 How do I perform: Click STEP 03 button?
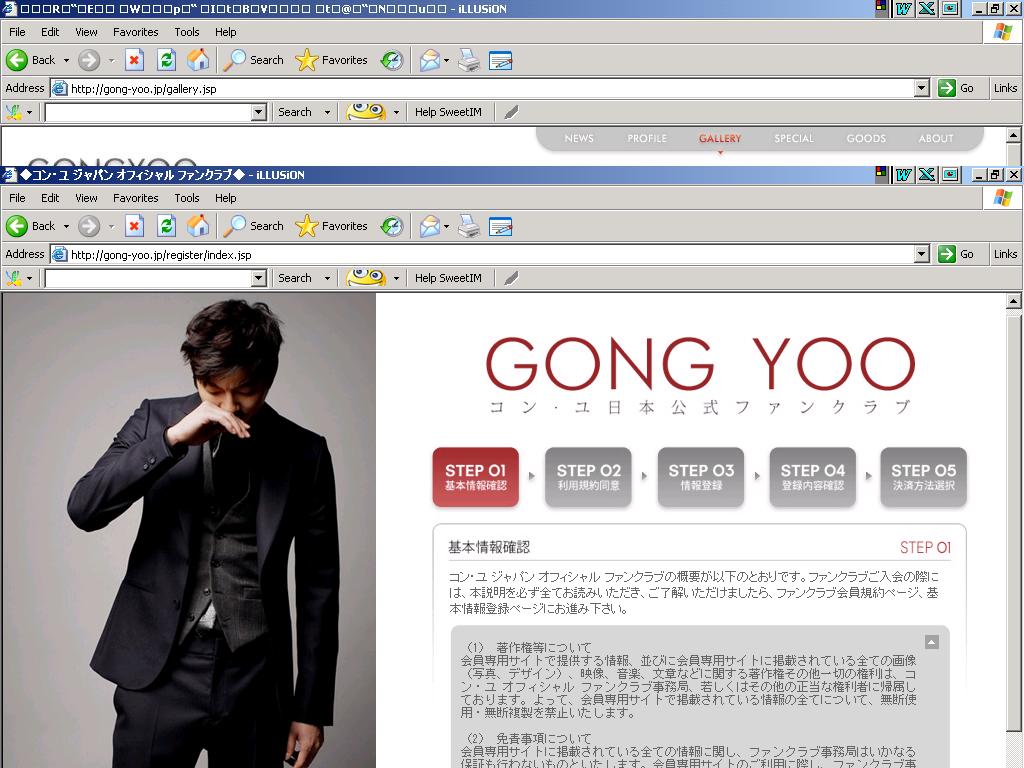tap(701, 477)
